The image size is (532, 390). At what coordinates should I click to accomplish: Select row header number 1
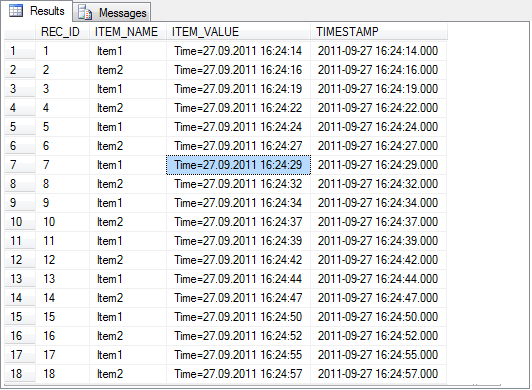pos(20,51)
